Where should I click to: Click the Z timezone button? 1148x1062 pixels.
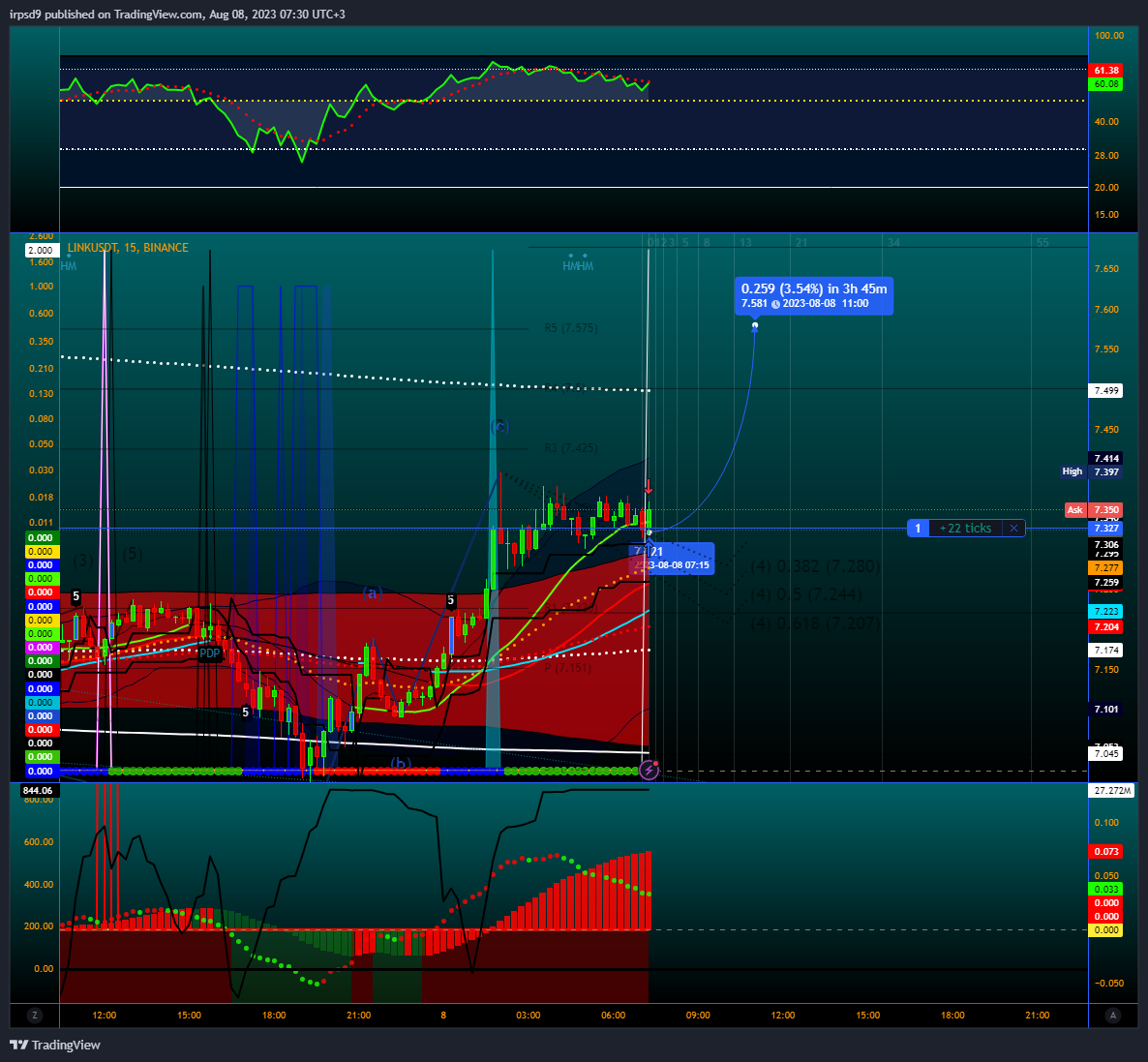(x=35, y=1016)
